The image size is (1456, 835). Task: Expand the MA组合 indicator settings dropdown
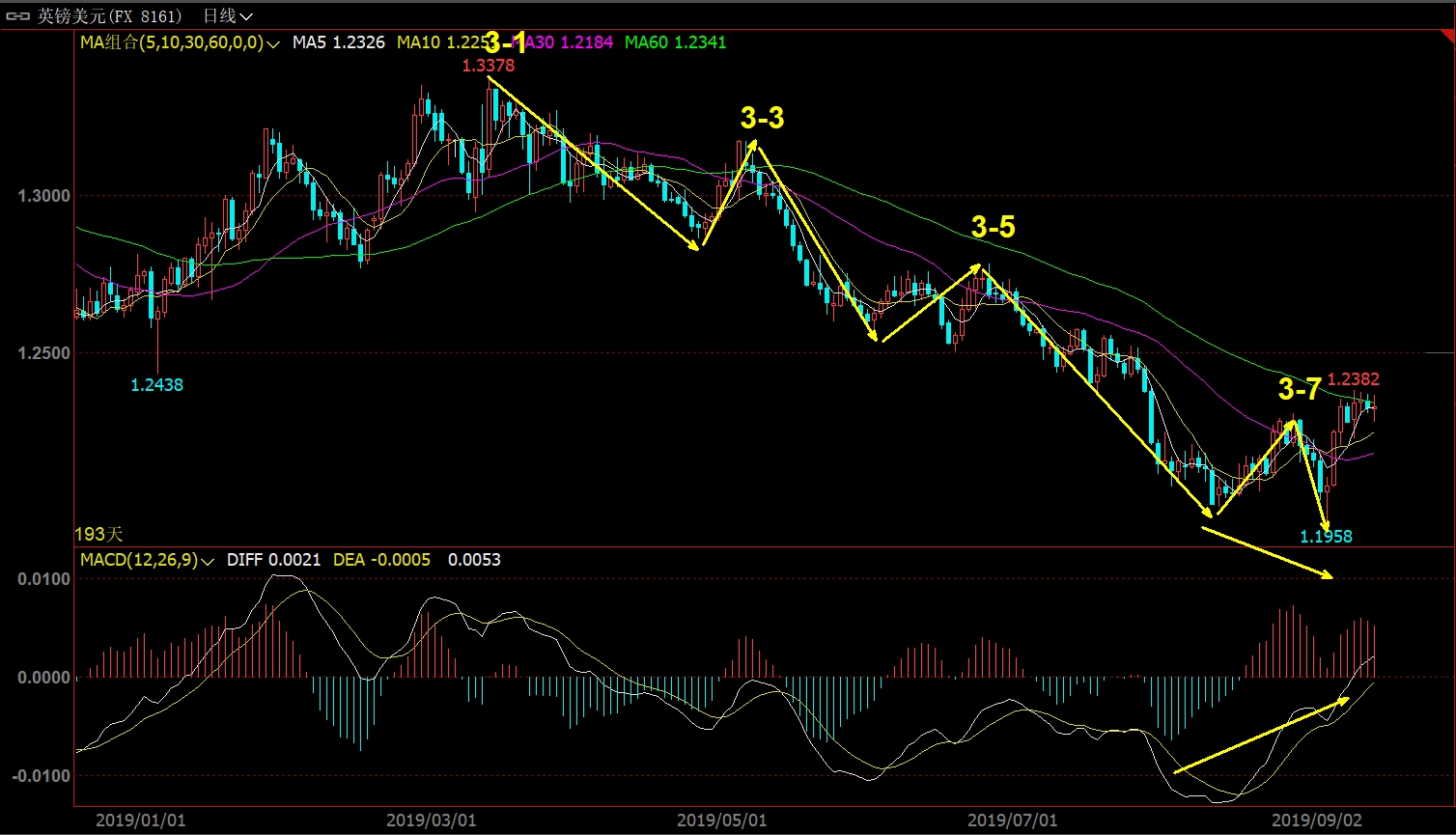click(x=273, y=43)
